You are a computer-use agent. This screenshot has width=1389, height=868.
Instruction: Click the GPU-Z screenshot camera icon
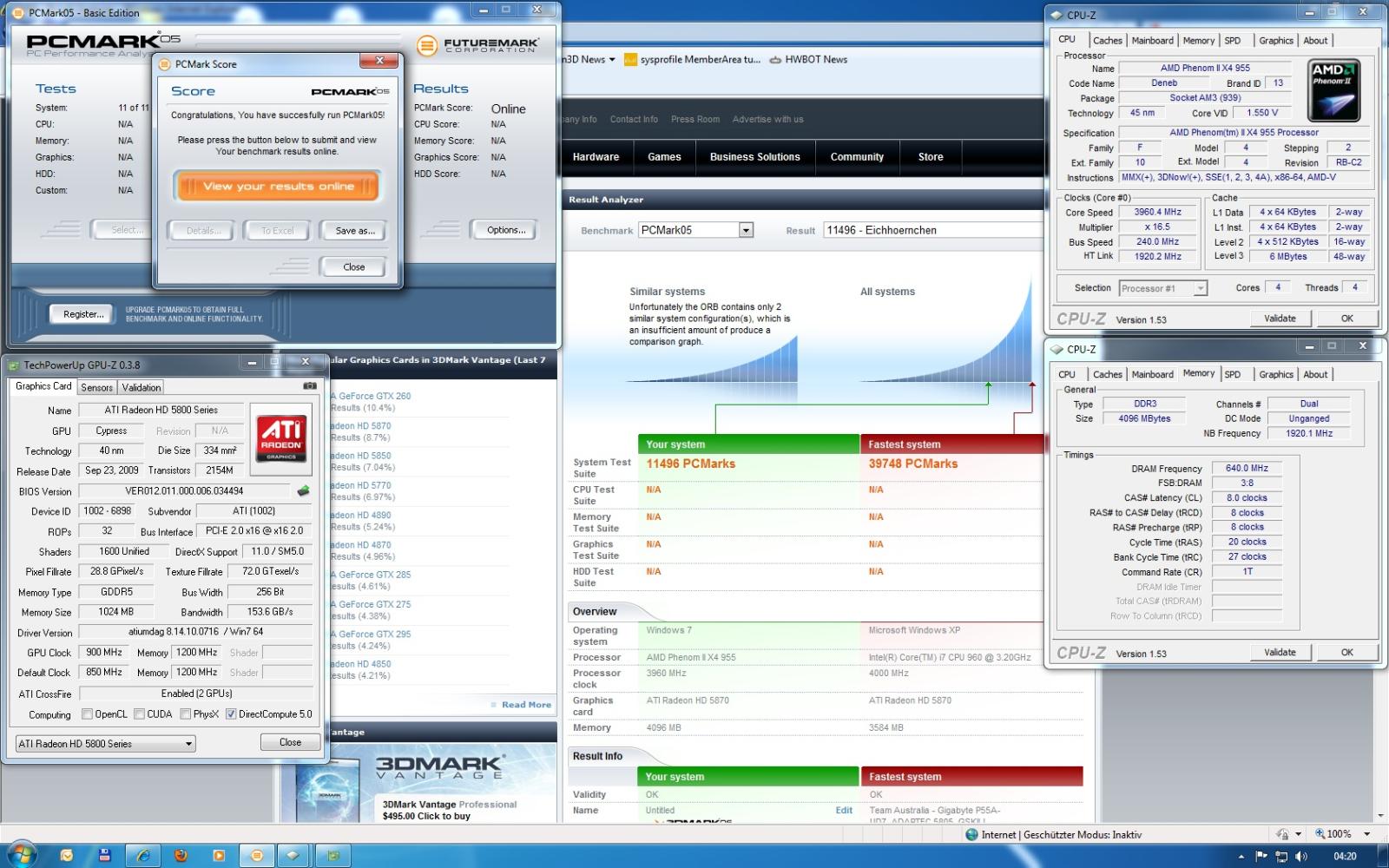coord(309,386)
